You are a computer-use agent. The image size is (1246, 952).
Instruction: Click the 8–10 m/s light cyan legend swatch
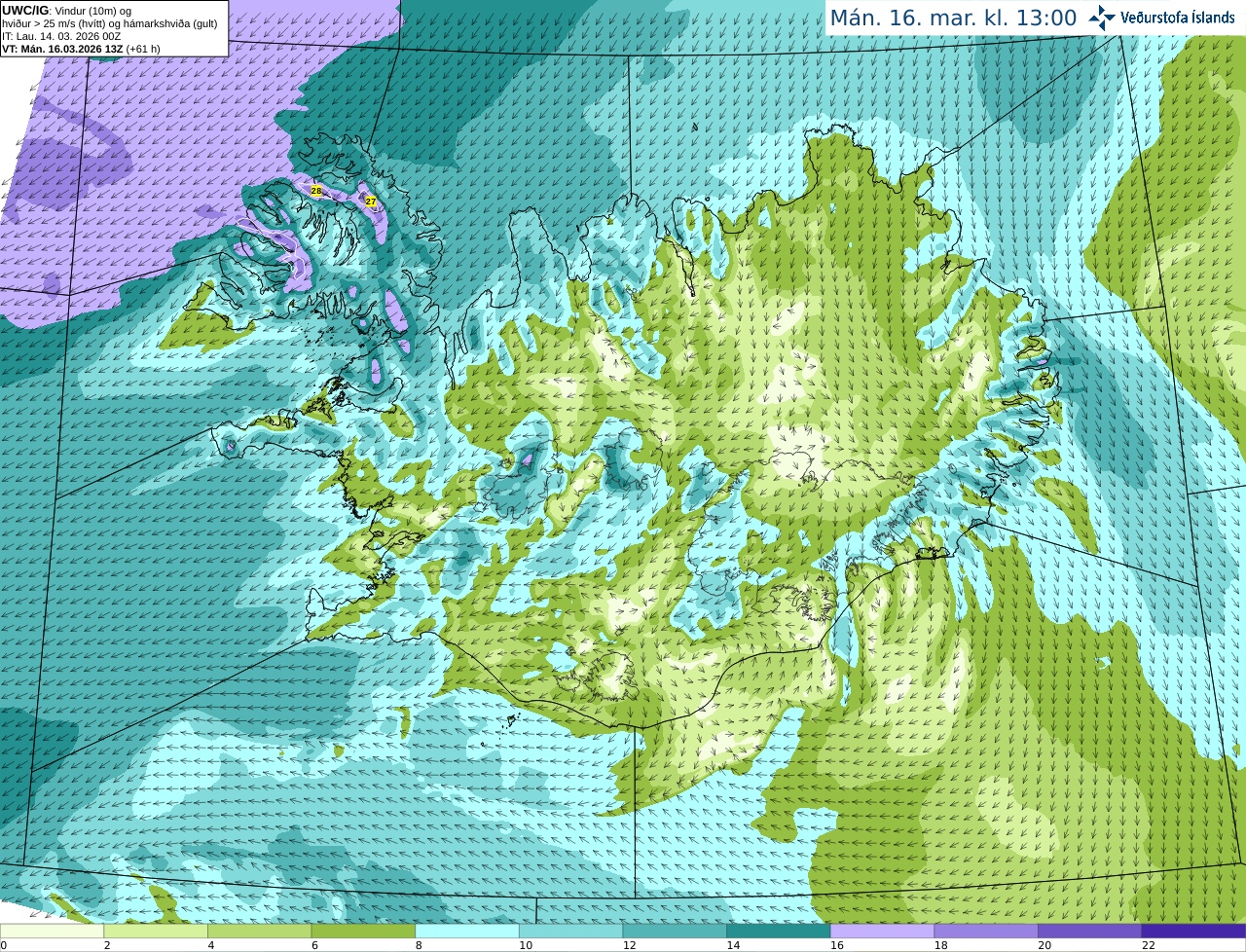pyautogui.click(x=467, y=931)
